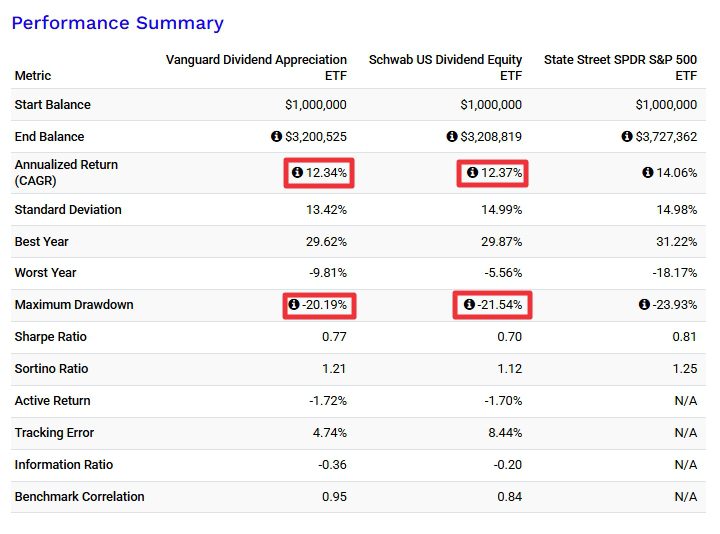Select the Sharpe Ratio row label
The height and width of the screenshot is (534, 720).
(51, 337)
